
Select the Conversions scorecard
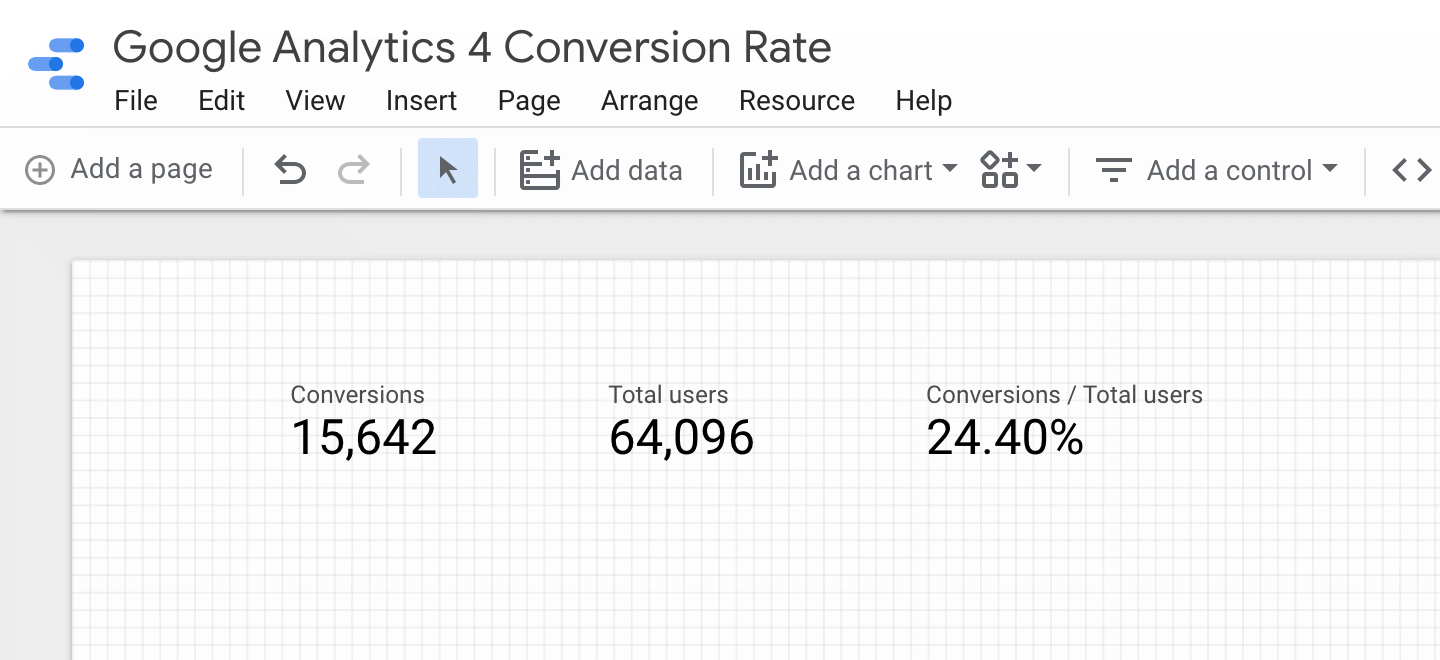361,420
